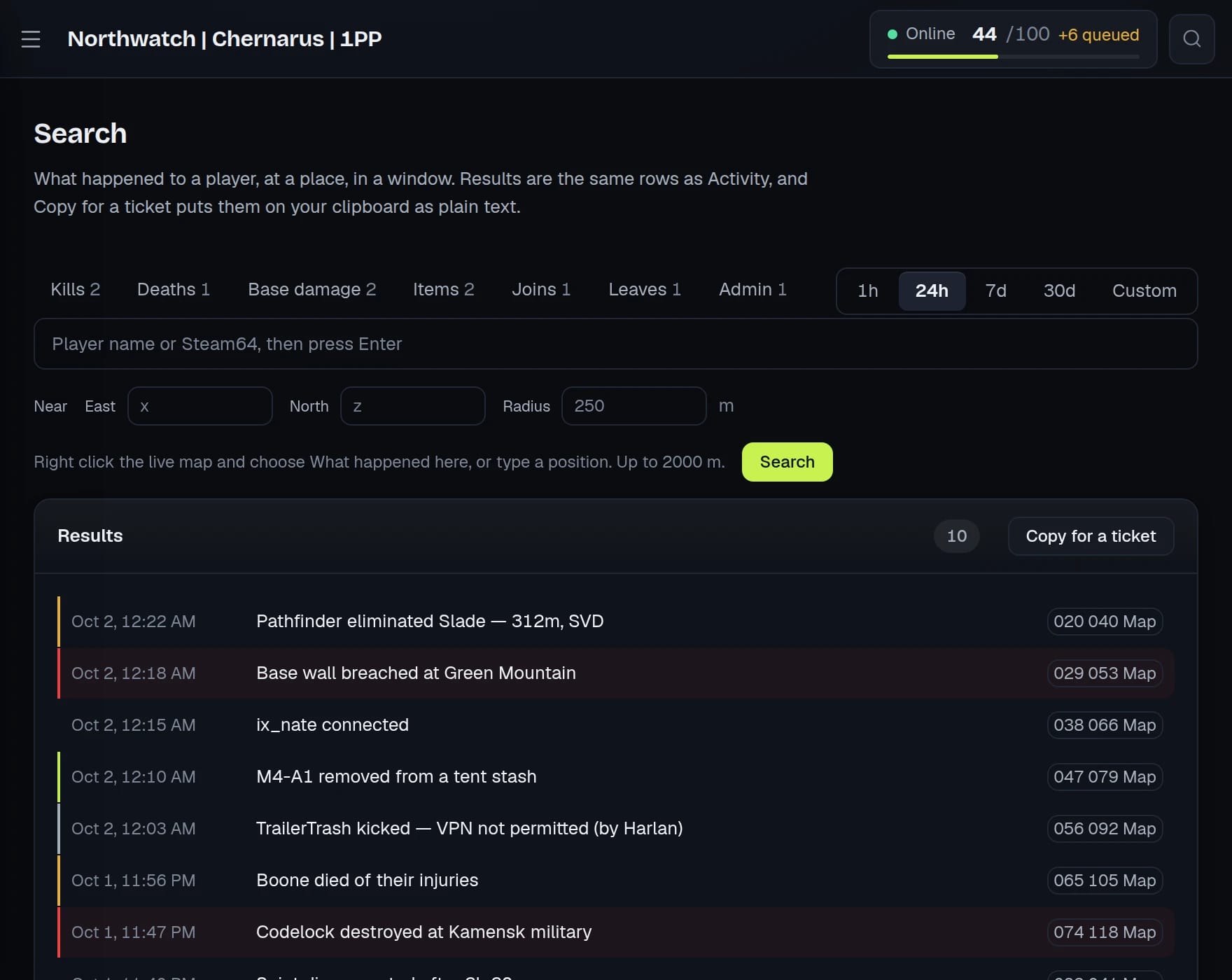Click the magnifier search icon button

1191,39
